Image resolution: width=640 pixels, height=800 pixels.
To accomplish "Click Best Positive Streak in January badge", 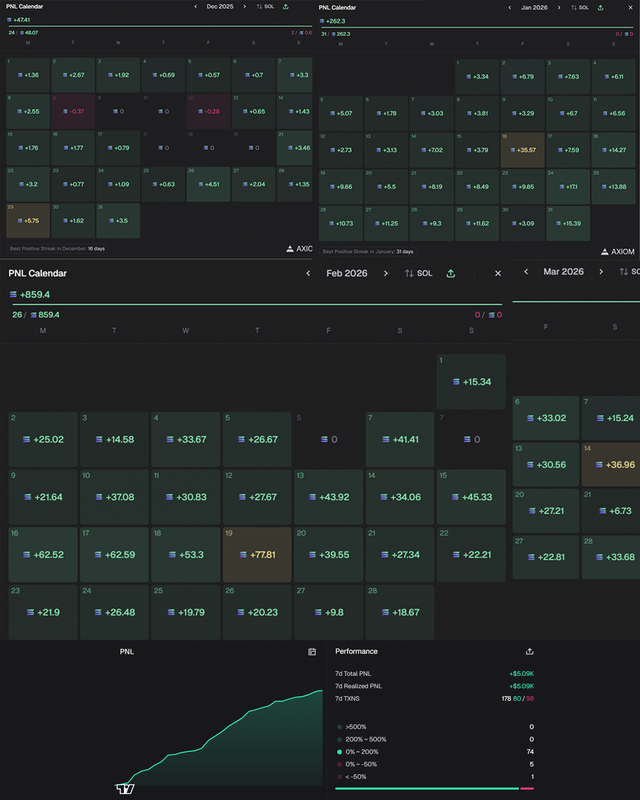I will (x=368, y=252).
